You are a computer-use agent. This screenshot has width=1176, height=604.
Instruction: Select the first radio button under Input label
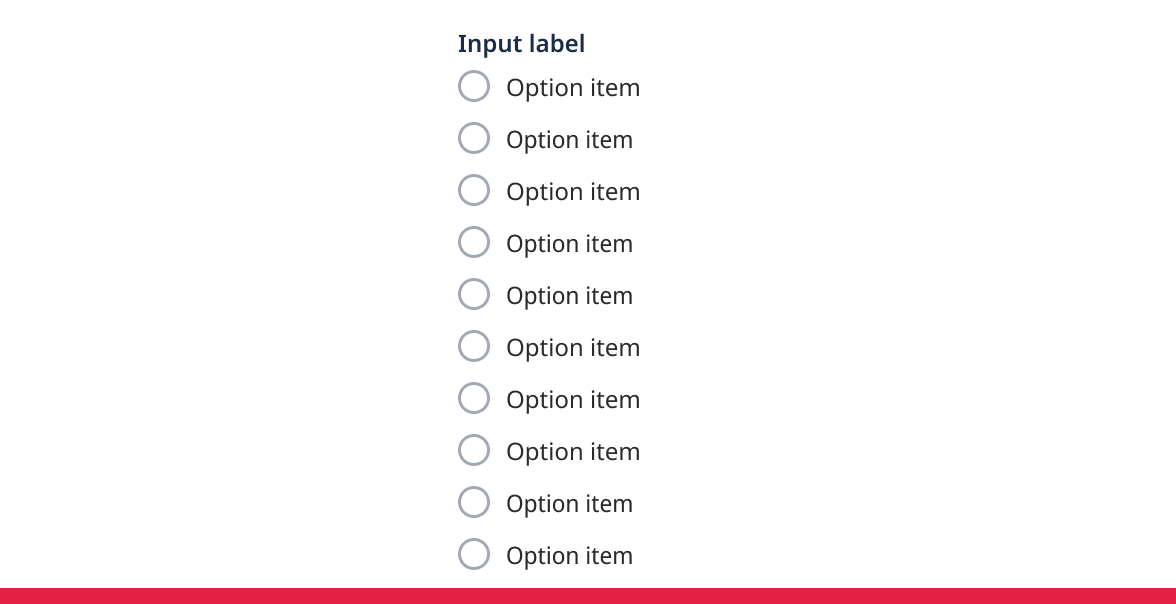[474, 86]
